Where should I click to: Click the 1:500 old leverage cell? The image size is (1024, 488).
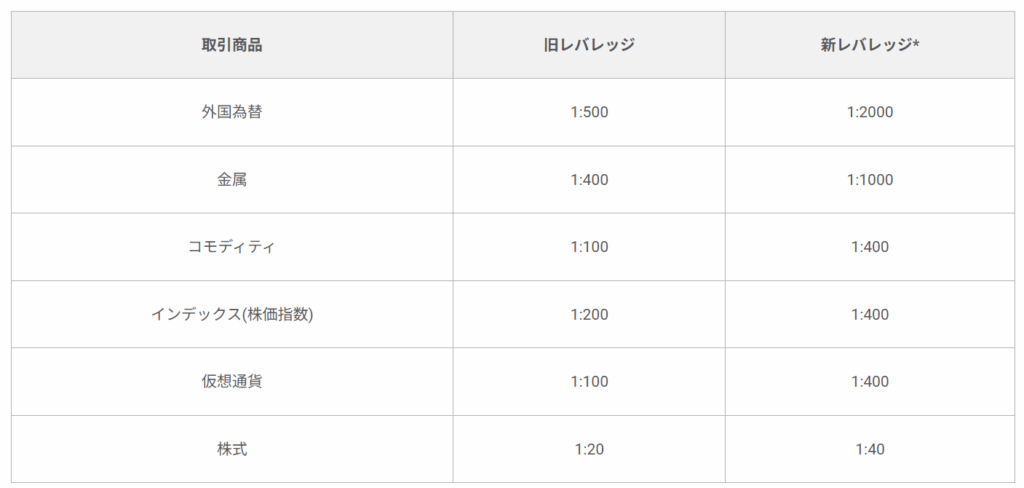pos(589,112)
